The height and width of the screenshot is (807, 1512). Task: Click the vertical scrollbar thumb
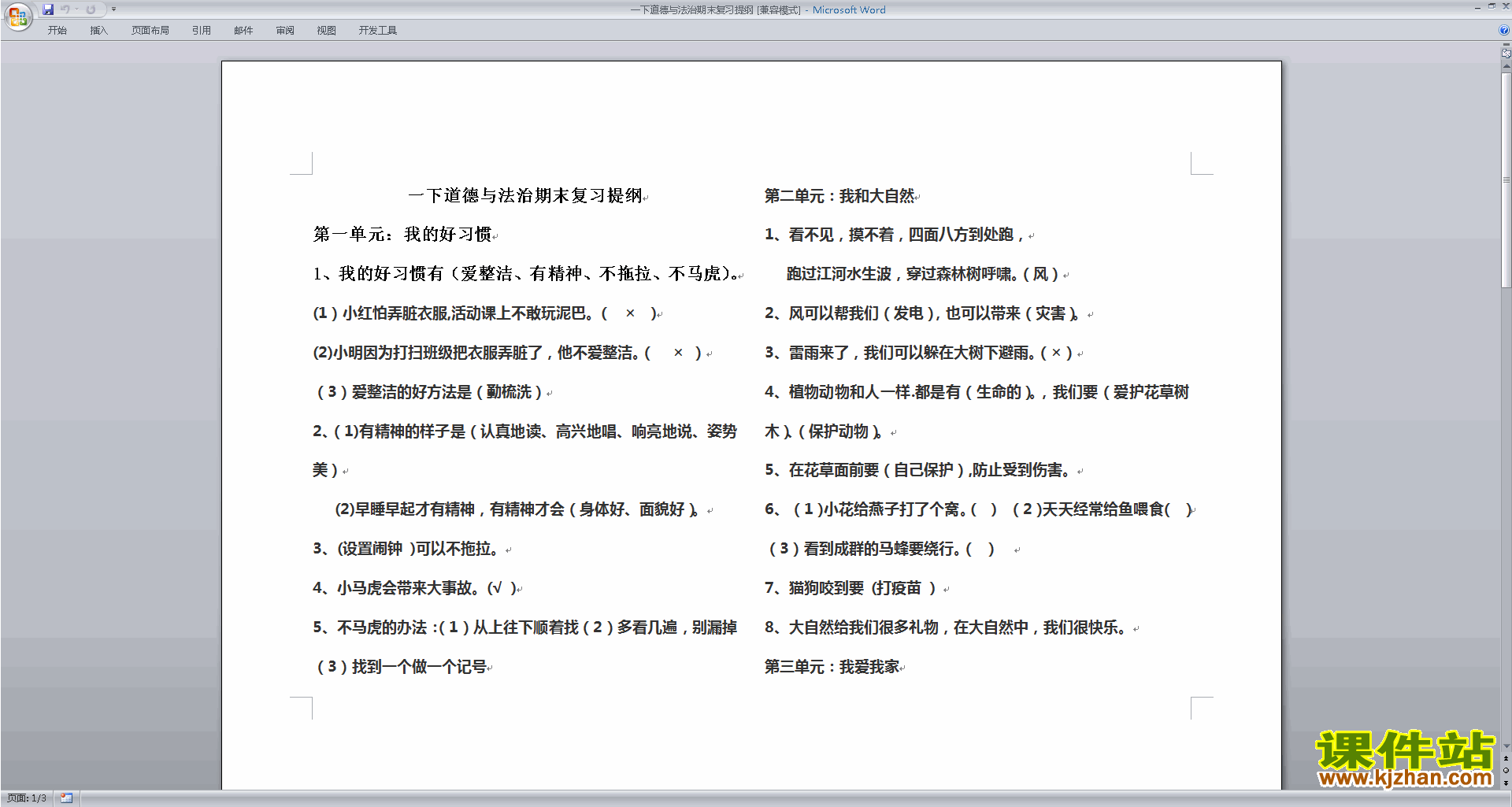(x=1506, y=180)
